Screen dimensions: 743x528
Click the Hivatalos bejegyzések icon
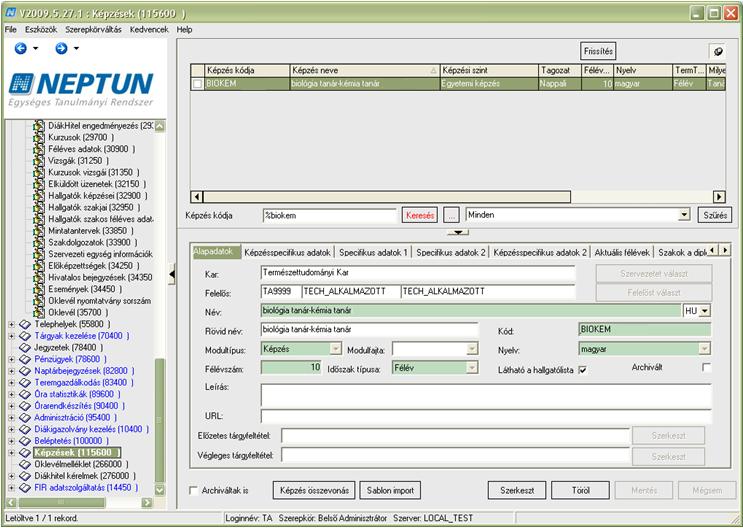pos(39,277)
